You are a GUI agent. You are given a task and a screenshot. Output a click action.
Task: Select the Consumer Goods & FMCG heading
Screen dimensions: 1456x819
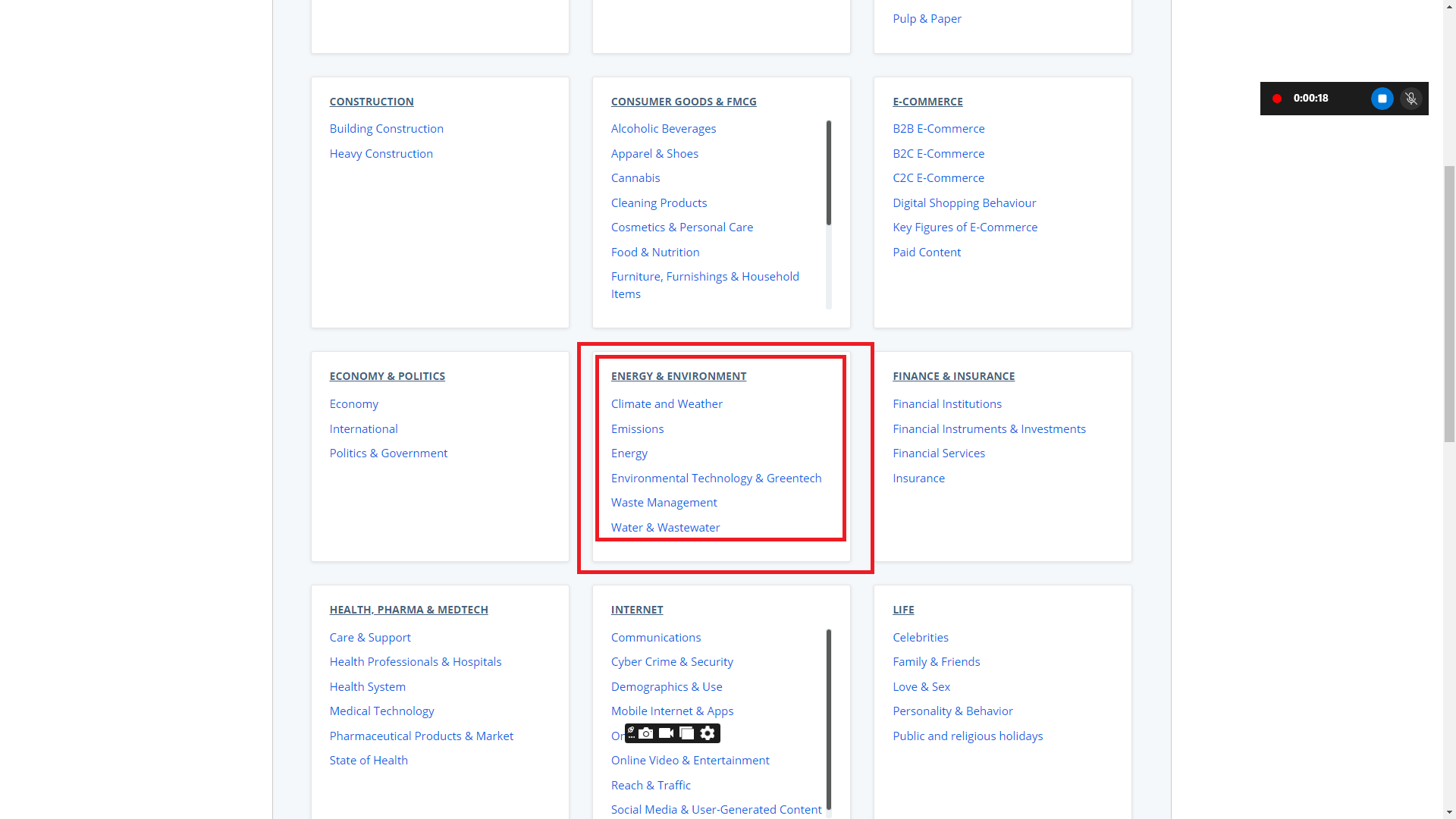[683, 102]
